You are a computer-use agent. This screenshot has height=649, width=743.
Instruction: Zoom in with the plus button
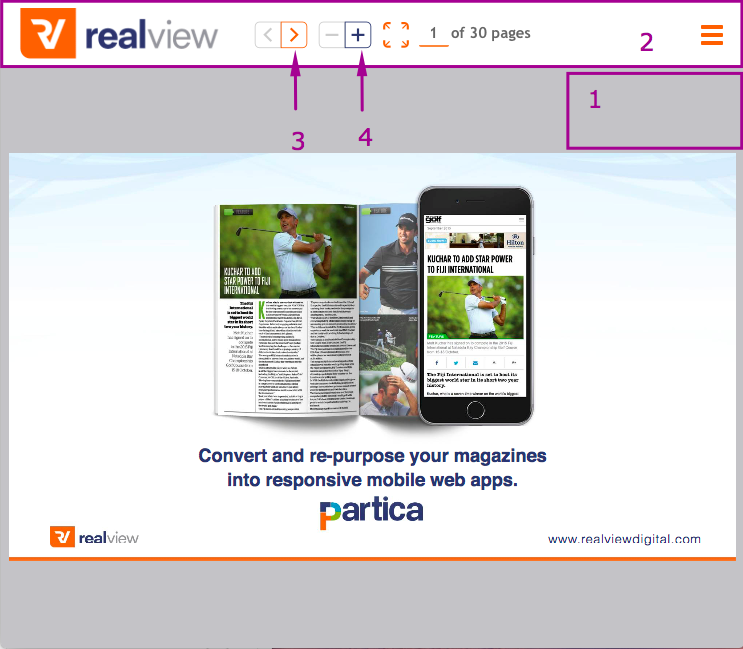(358, 35)
